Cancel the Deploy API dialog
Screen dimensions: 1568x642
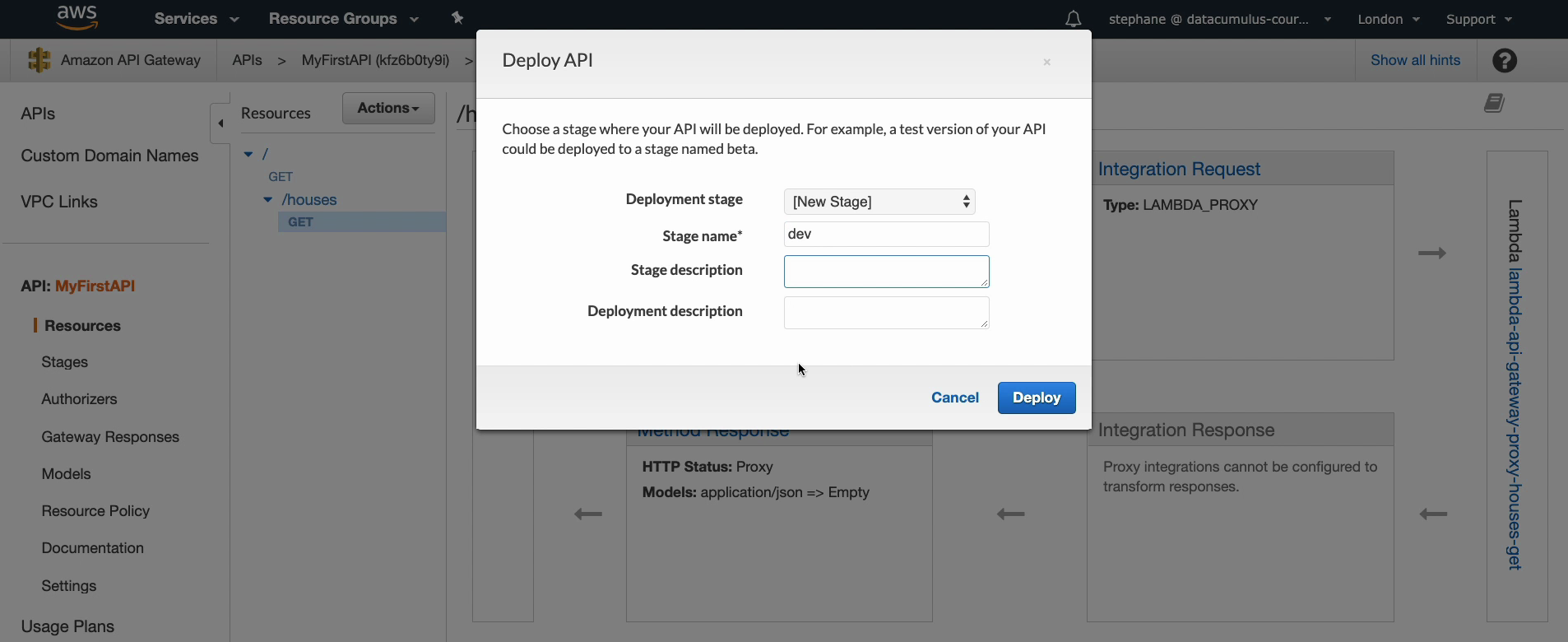pos(955,398)
